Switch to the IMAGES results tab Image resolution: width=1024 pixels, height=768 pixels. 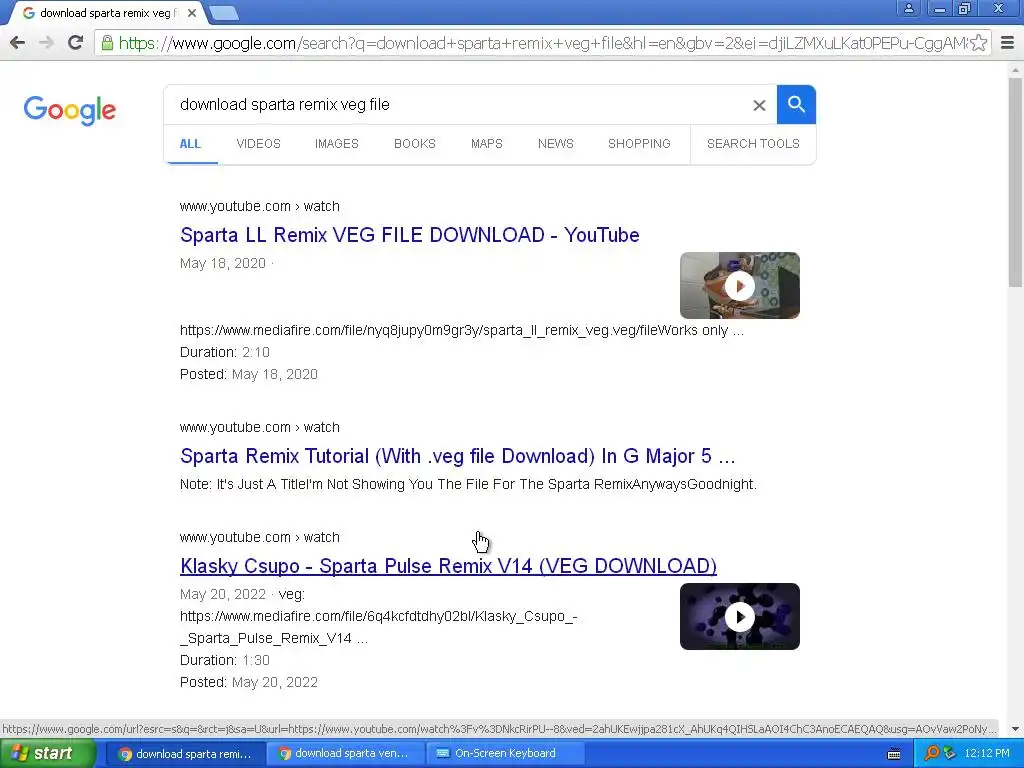tap(337, 144)
